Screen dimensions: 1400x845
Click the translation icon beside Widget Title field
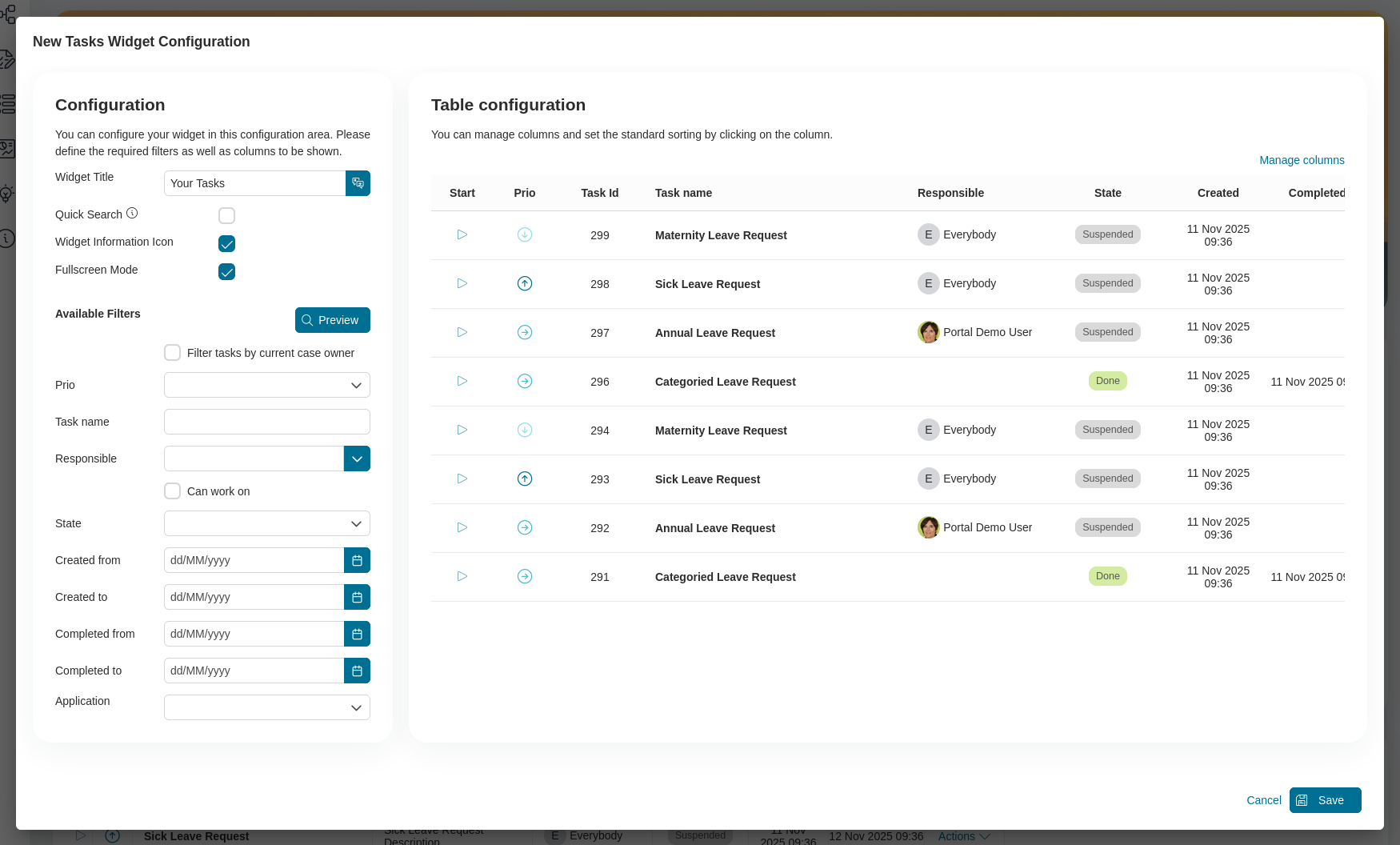358,183
